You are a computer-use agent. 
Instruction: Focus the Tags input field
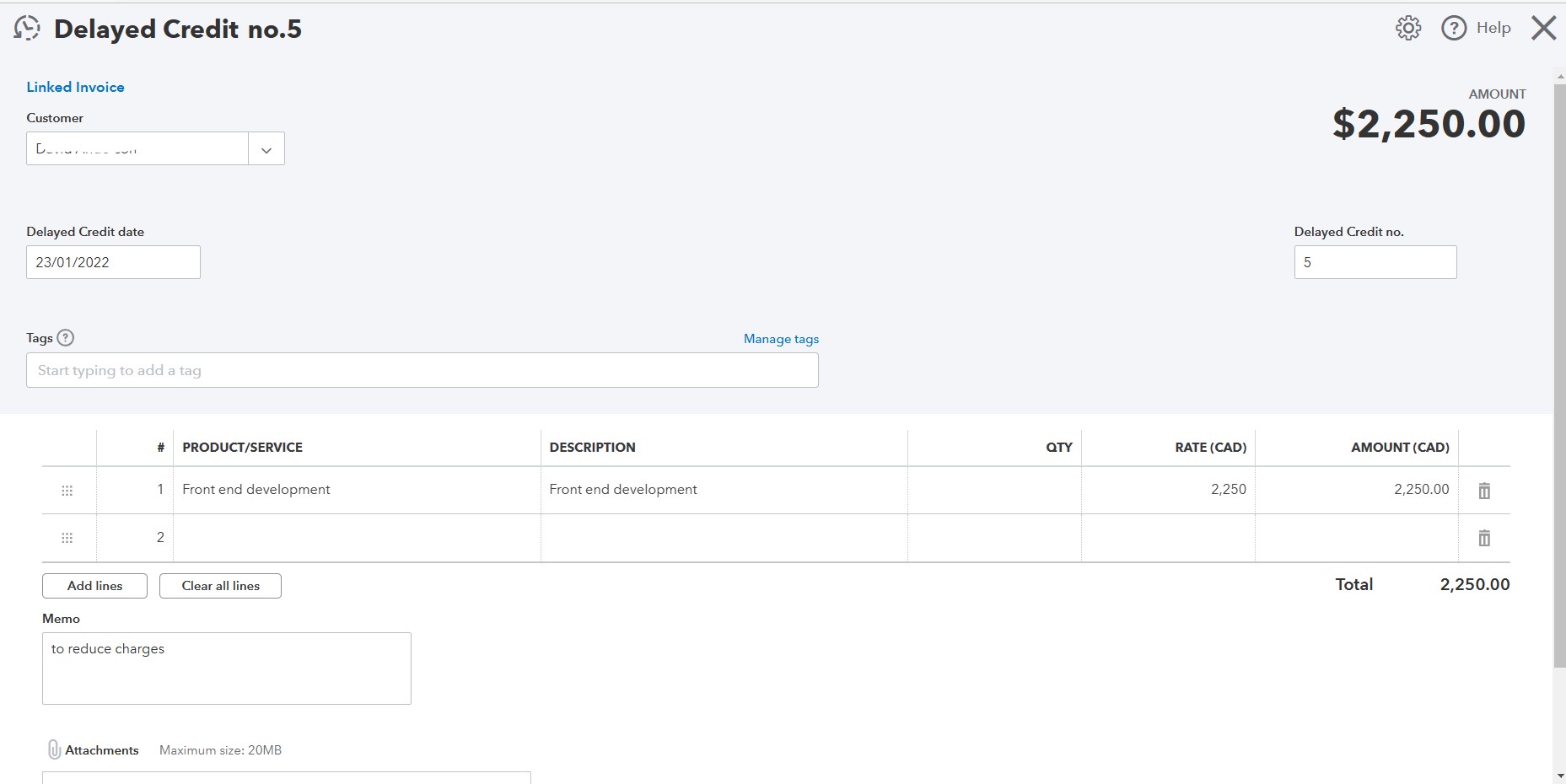coord(422,371)
